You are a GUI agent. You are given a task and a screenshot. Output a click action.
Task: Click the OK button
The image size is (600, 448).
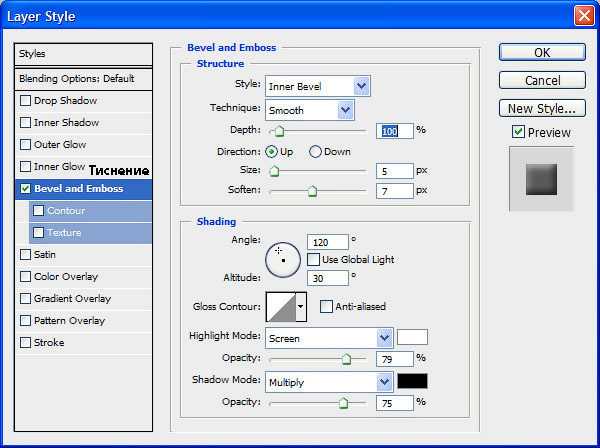(542, 52)
